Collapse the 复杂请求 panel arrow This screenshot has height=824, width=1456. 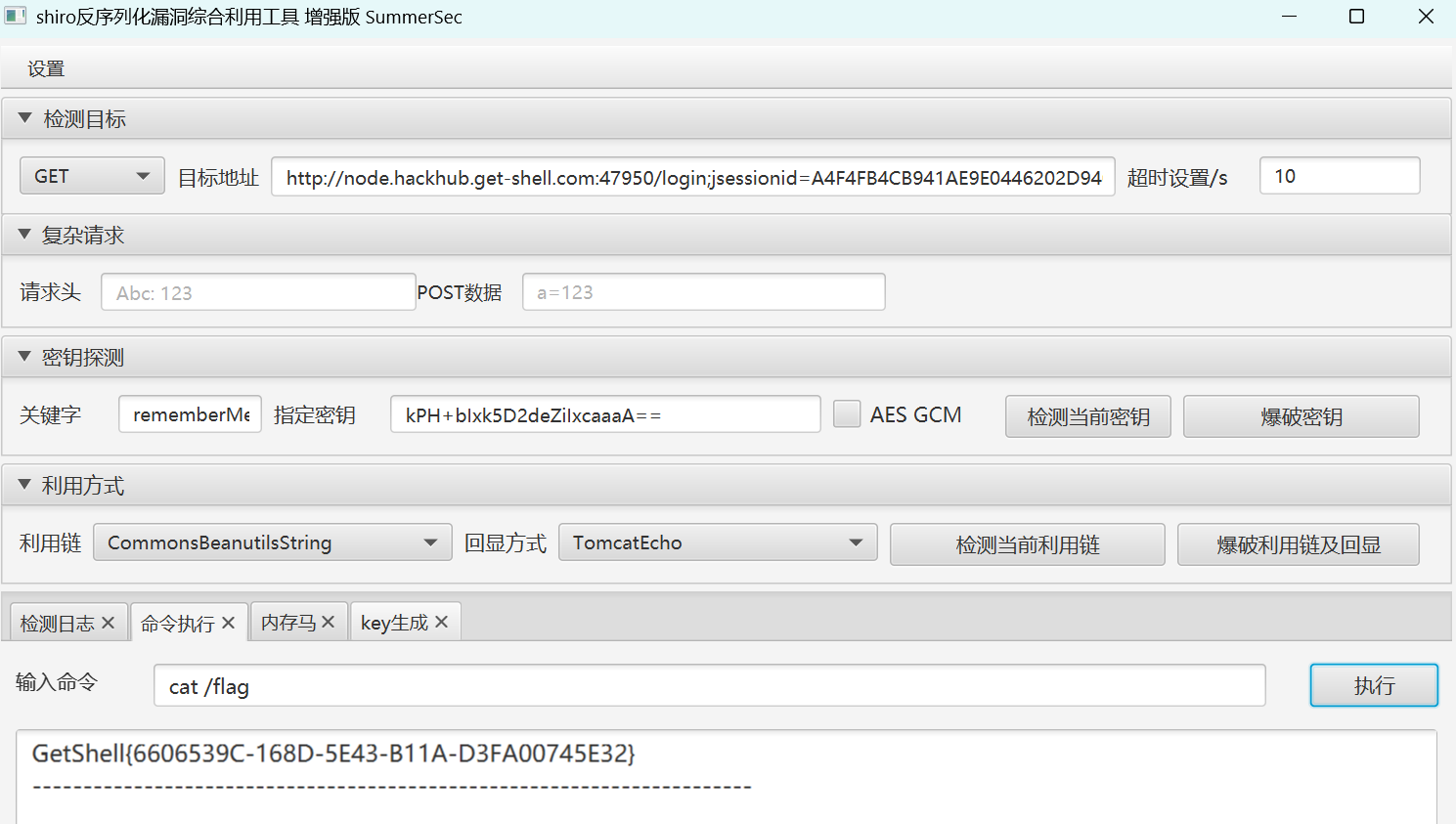click(x=25, y=235)
